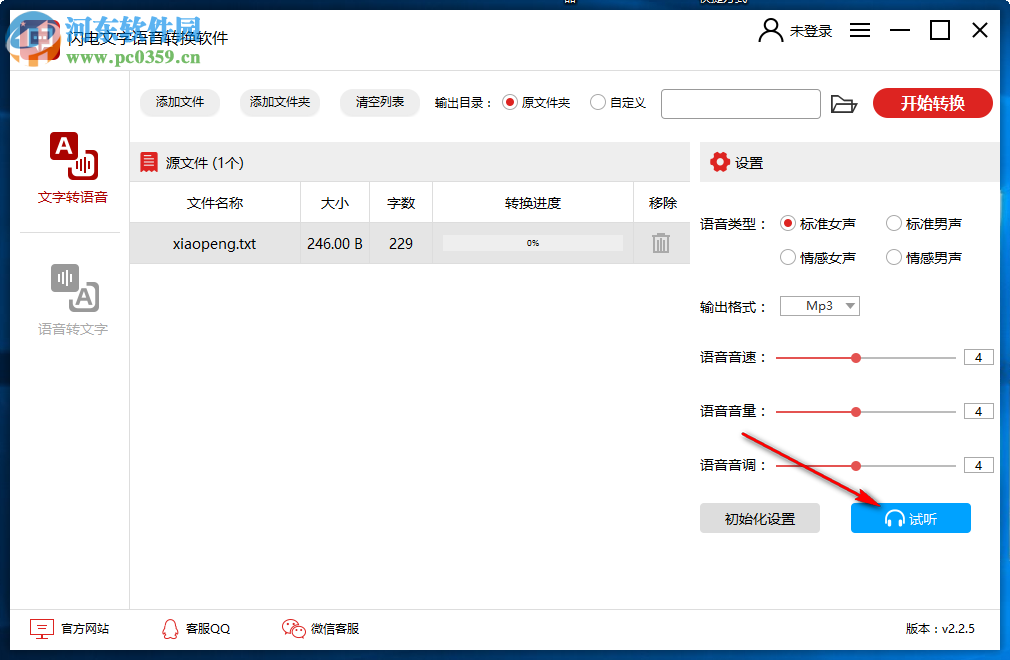1010x660 pixels.
Task: Choose 标准男声 voice type
Action: click(924, 223)
